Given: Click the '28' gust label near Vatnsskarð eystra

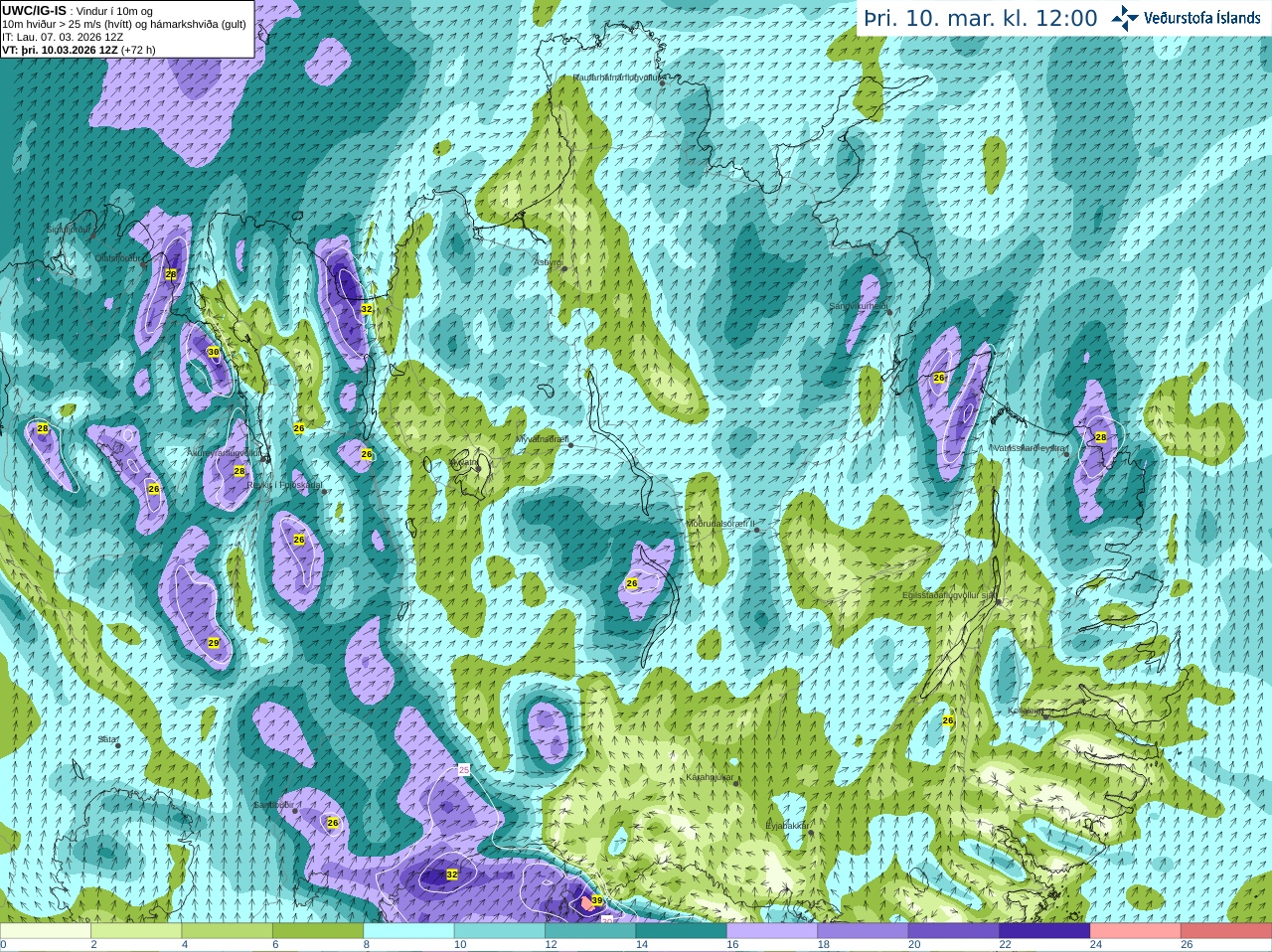Looking at the screenshot, I should click(x=1101, y=437).
